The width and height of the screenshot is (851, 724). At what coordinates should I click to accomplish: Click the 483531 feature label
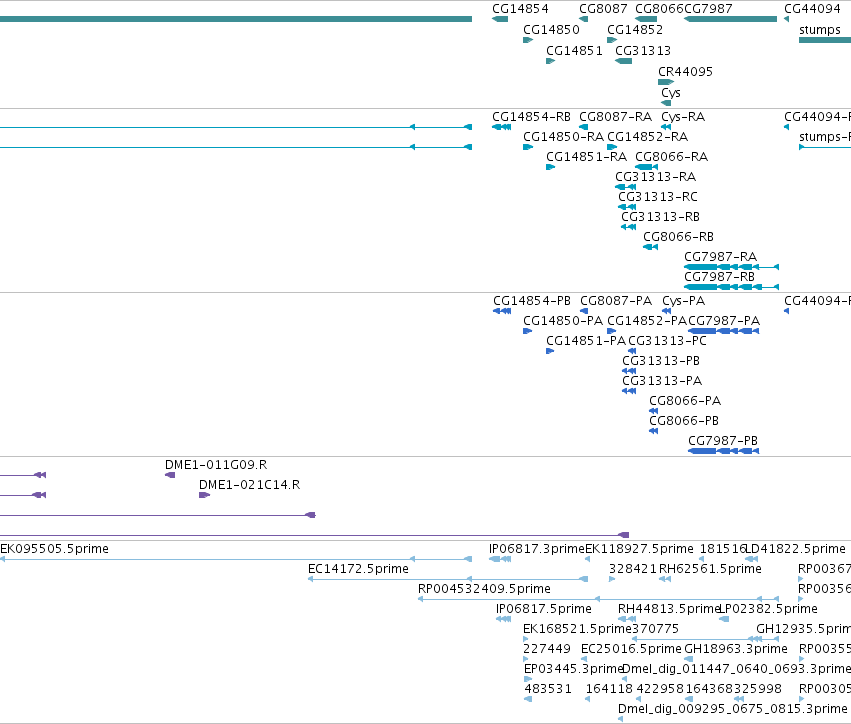pyautogui.click(x=548, y=689)
